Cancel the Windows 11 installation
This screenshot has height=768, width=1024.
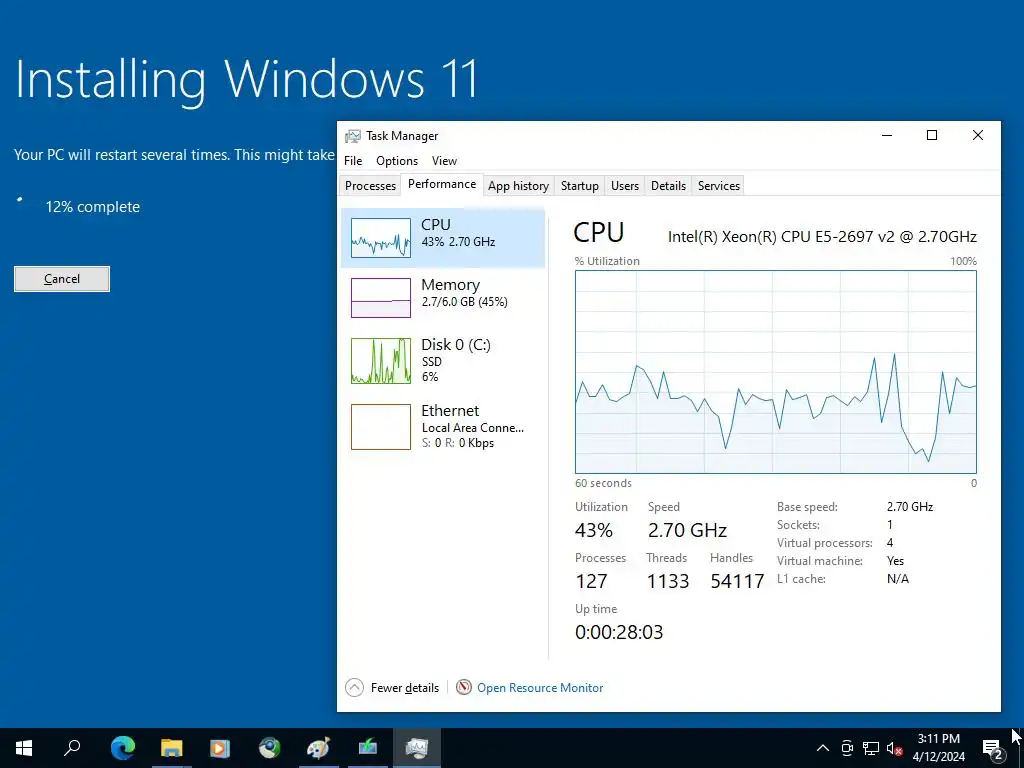(62, 279)
